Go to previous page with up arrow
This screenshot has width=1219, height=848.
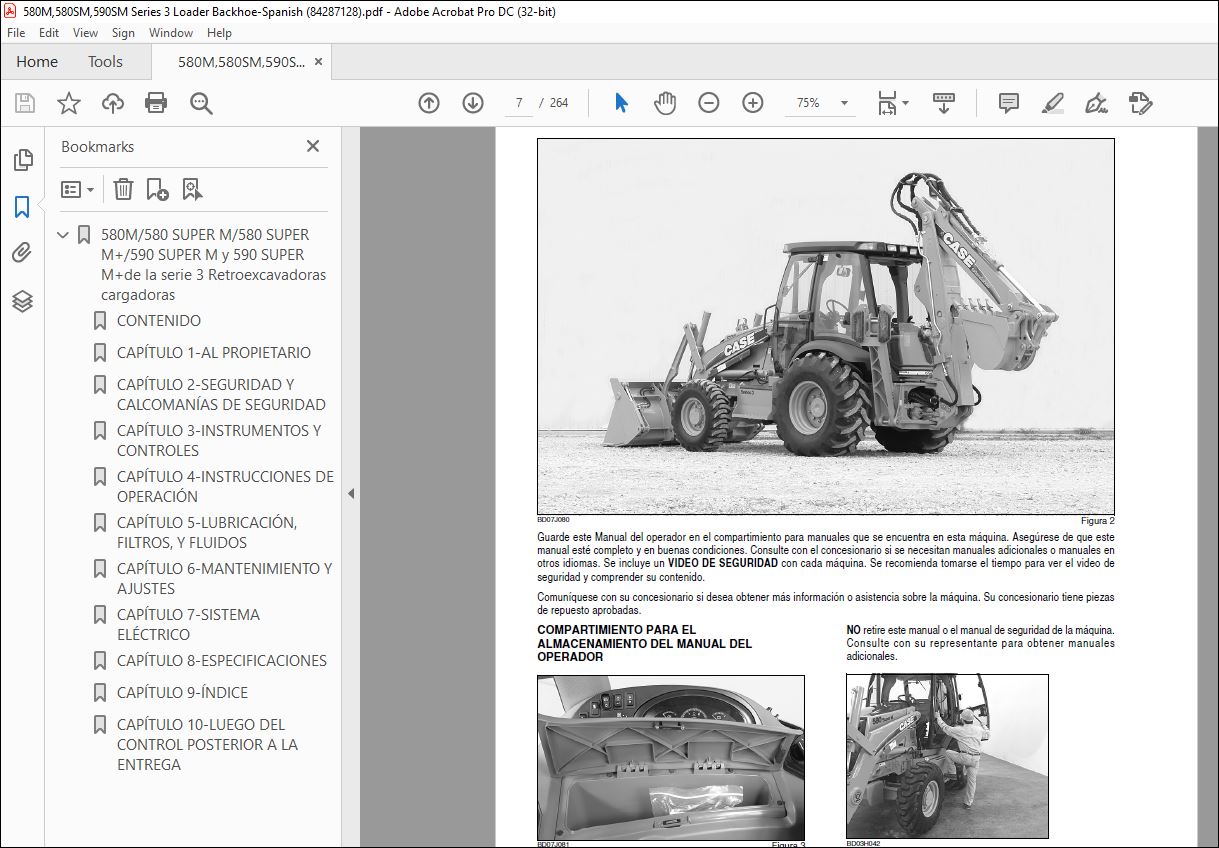pyautogui.click(x=429, y=103)
